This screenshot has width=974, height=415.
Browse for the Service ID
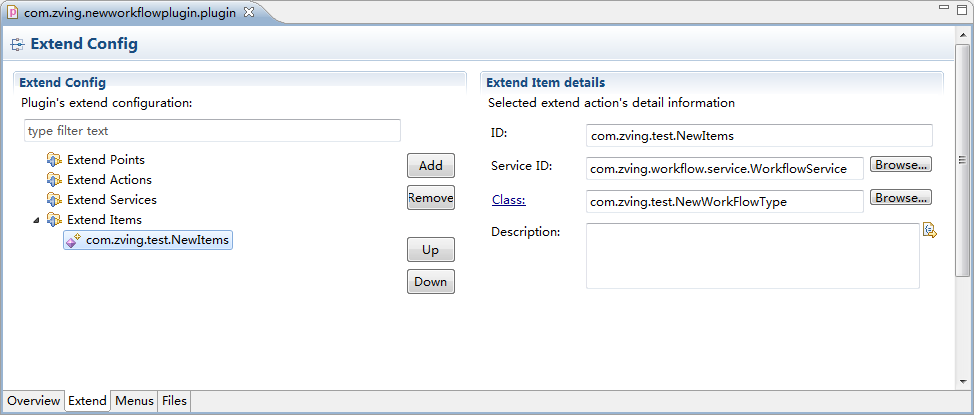900,165
